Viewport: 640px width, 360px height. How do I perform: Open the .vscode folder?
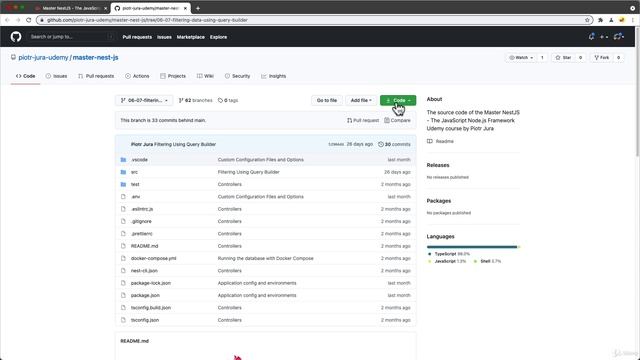click(139, 160)
